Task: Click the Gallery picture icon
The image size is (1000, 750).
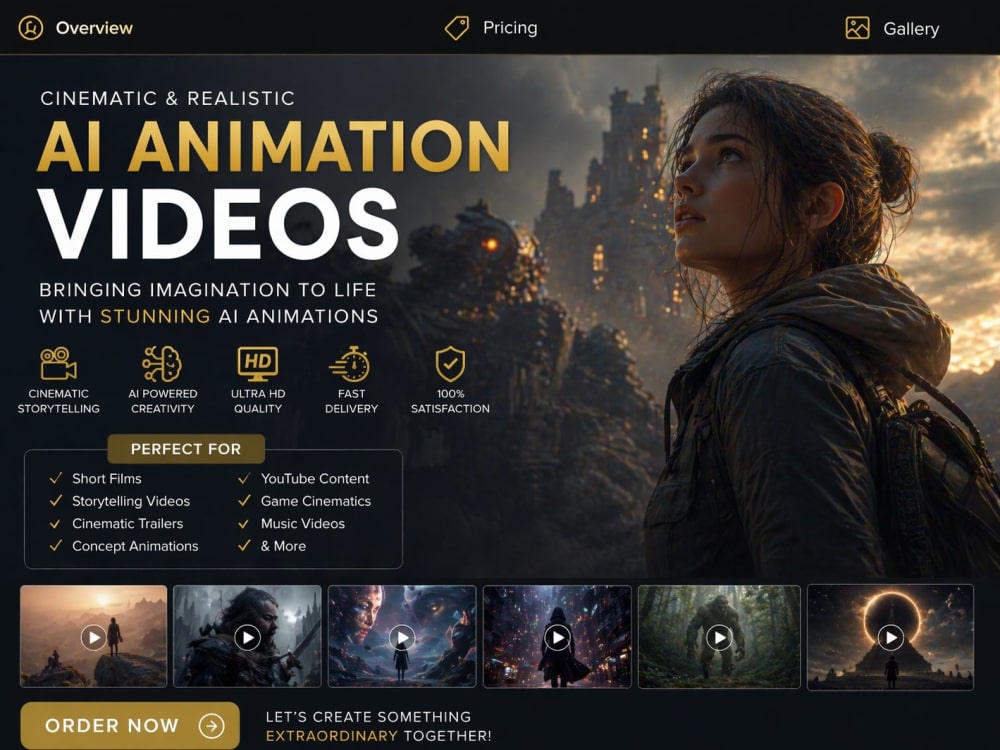Action: [857, 28]
